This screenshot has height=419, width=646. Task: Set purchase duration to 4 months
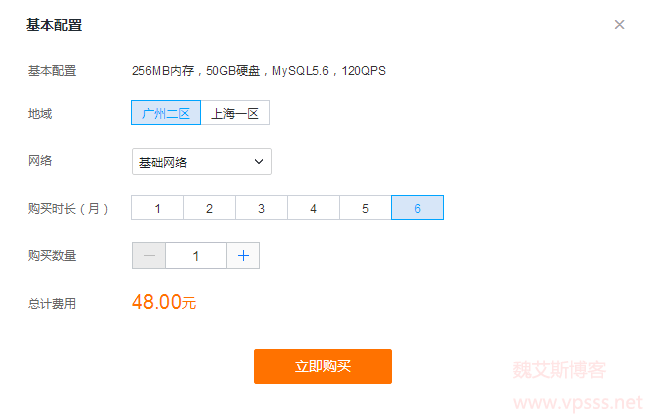coord(314,208)
